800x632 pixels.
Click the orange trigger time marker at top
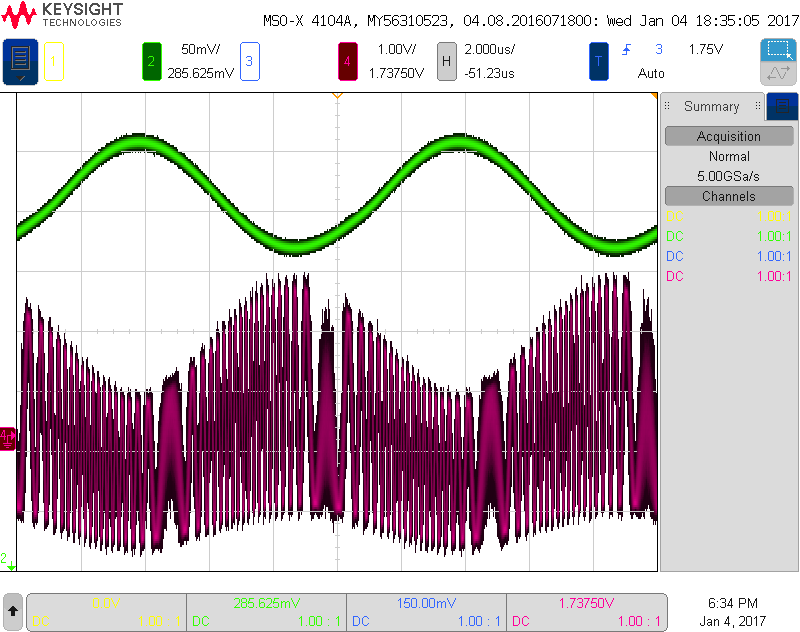click(337, 95)
